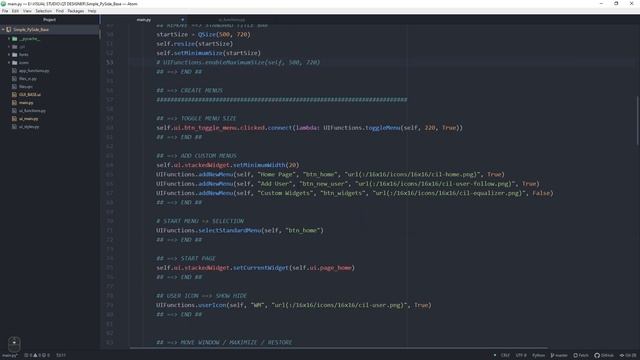Open main.py in the project tree
Screen dimensions: 640x360
[26, 103]
